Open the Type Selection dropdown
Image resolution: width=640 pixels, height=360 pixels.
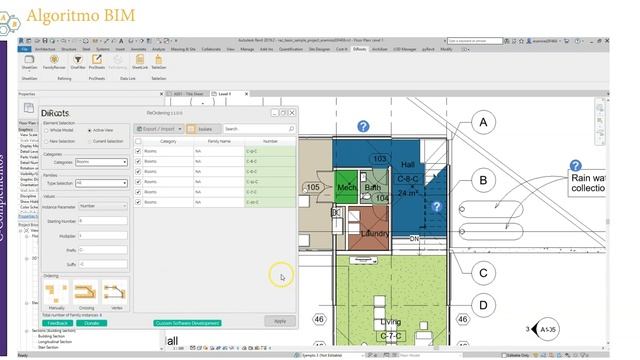coord(101,183)
